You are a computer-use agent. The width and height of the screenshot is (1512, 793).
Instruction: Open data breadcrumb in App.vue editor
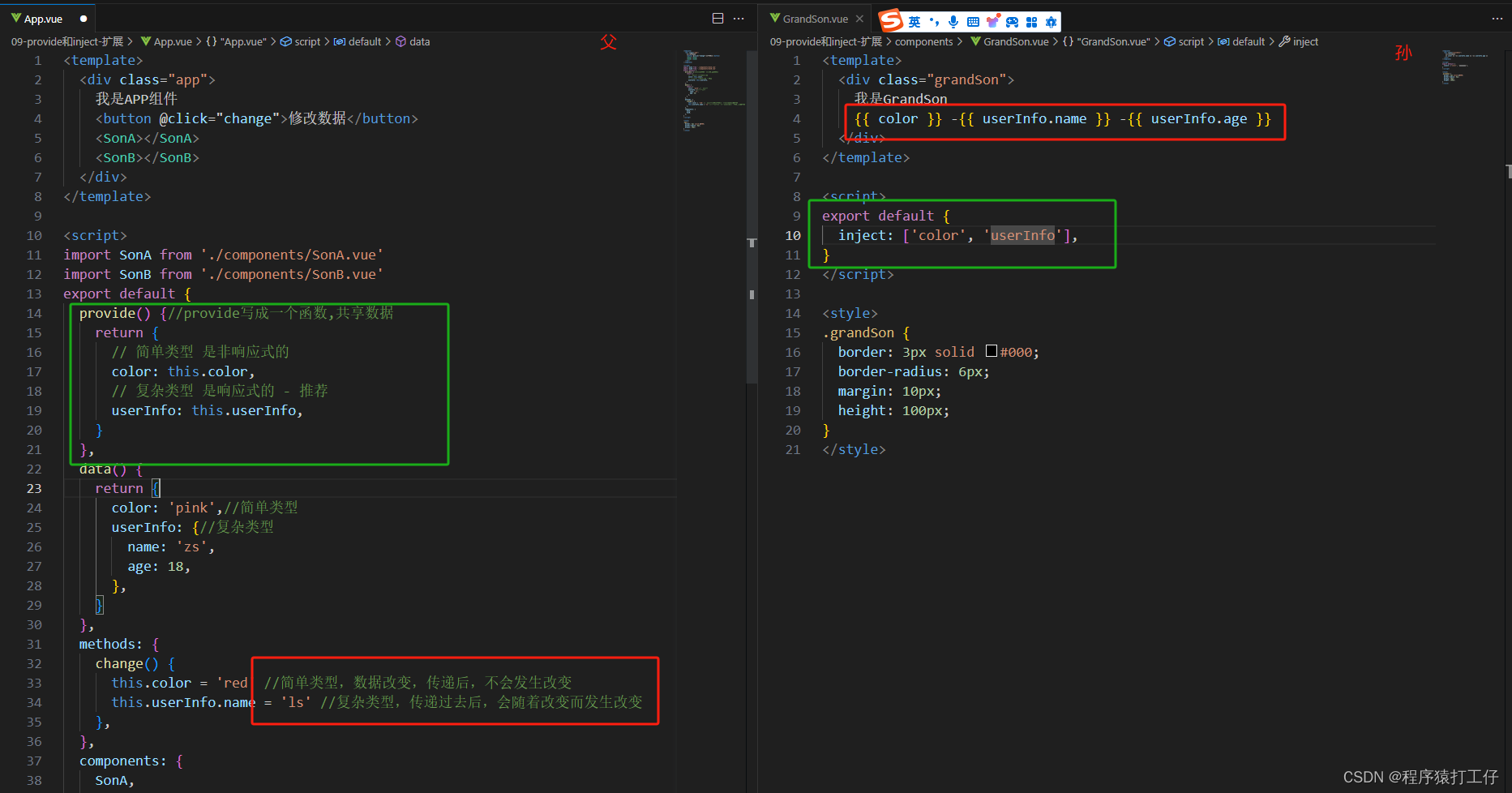[x=413, y=41]
